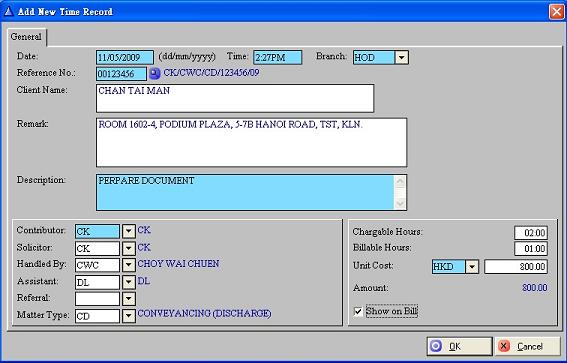Click the Chargable Hours field 02.00
The width and height of the screenshot is (567, 363).
pyautogui.click(x=531, y=232)
